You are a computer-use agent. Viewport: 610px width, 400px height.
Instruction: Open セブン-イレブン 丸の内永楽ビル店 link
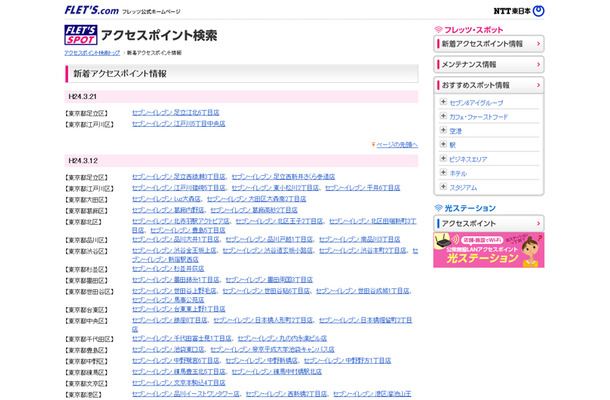point(282,339)
